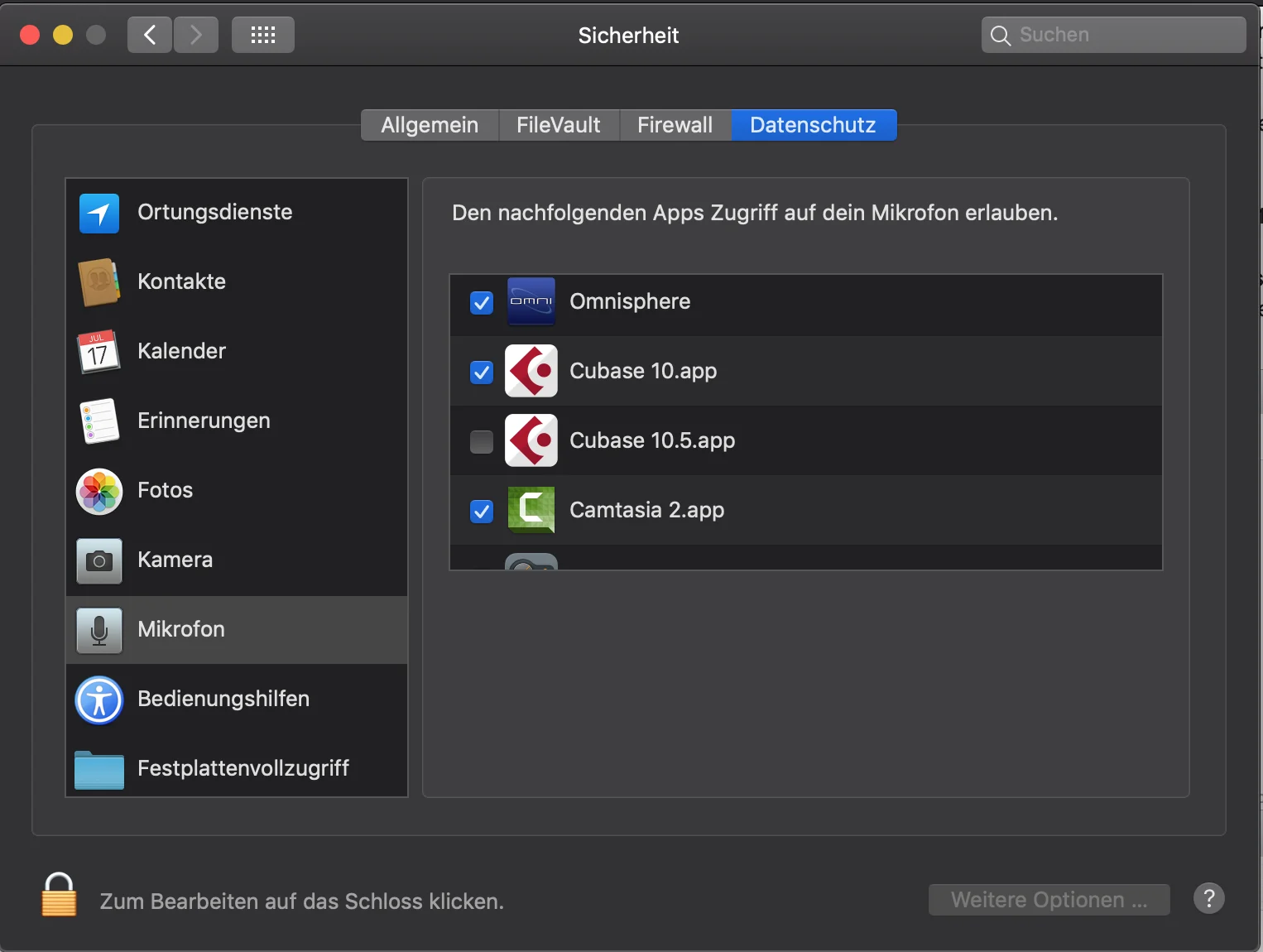Select Kalender label in the privacy list
Viewport: 1263px width, 952px height.
[x=182, y=351]
